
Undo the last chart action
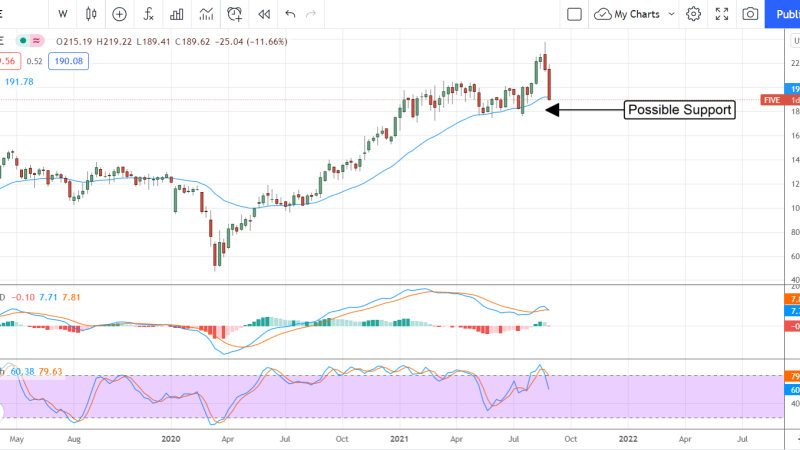tap(290, 14)
